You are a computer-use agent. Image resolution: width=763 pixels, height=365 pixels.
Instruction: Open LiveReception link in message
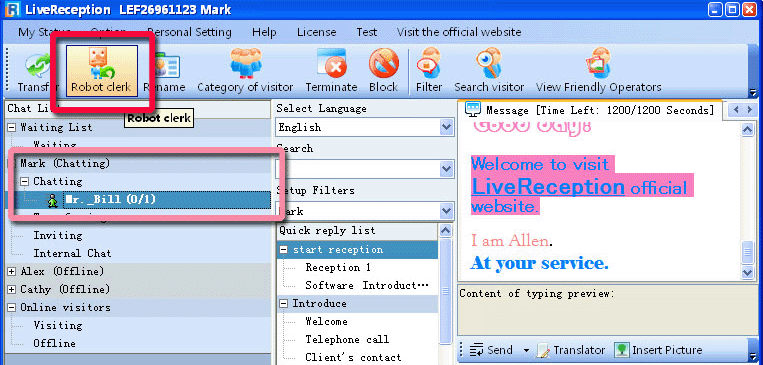[548, 186]
